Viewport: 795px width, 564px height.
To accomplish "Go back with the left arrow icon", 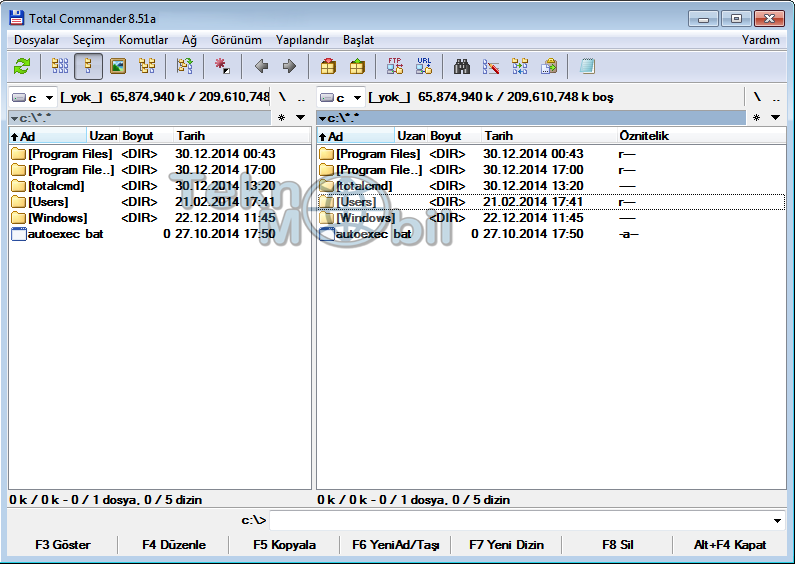I will tap(261, 66).
